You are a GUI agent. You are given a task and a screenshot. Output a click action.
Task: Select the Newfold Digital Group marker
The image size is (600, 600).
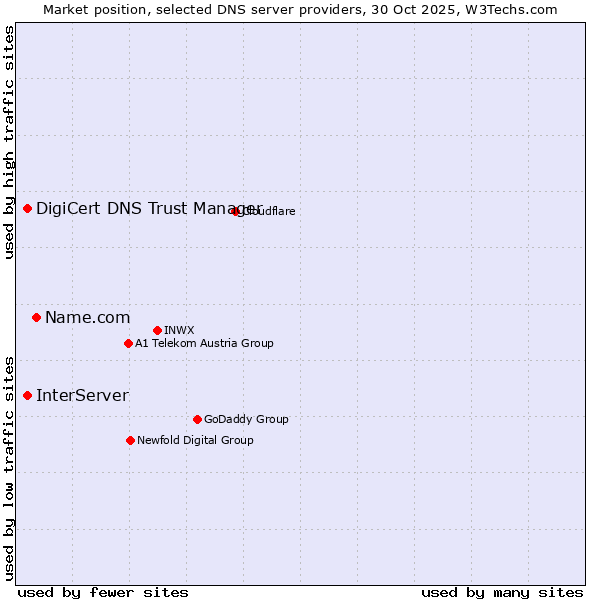(x=130, y=440)
